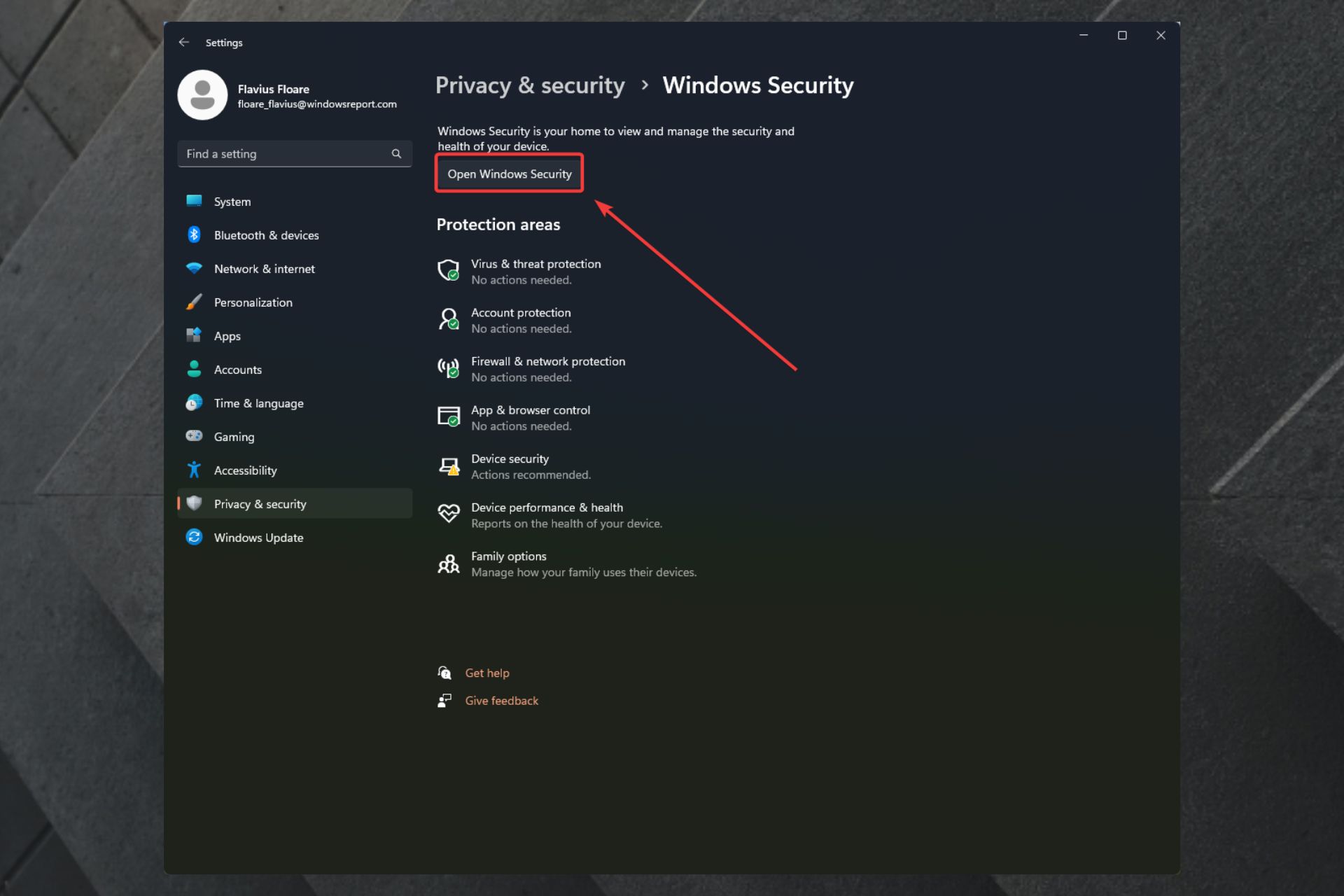Open App & browser control area
The height and width of the screenshot is (896, 1344).
click(x=514, y=417)
